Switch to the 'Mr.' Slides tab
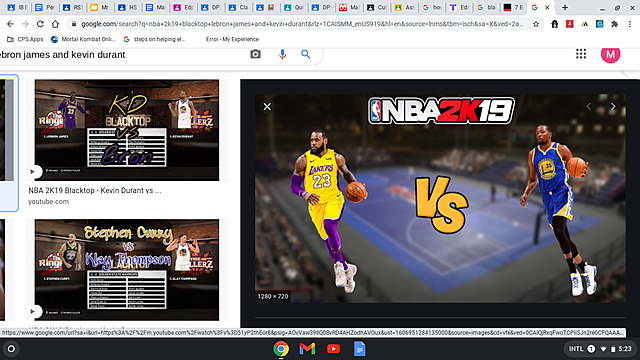Image resolution: width=640 pixels, height=360 pixels. pyautogui.click(x=100, y=7)
